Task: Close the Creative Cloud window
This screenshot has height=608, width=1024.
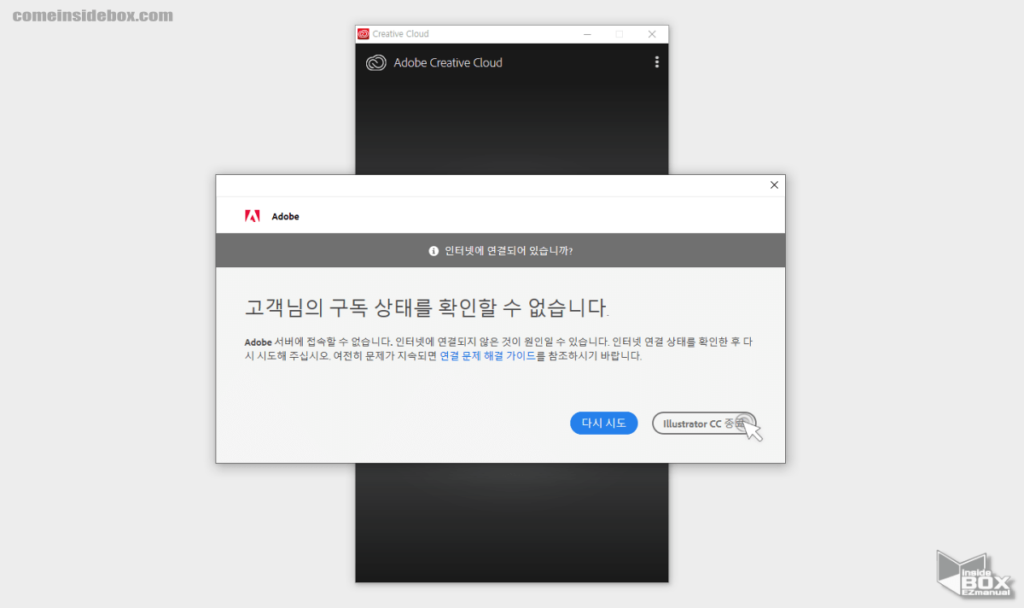Action: 652,34
